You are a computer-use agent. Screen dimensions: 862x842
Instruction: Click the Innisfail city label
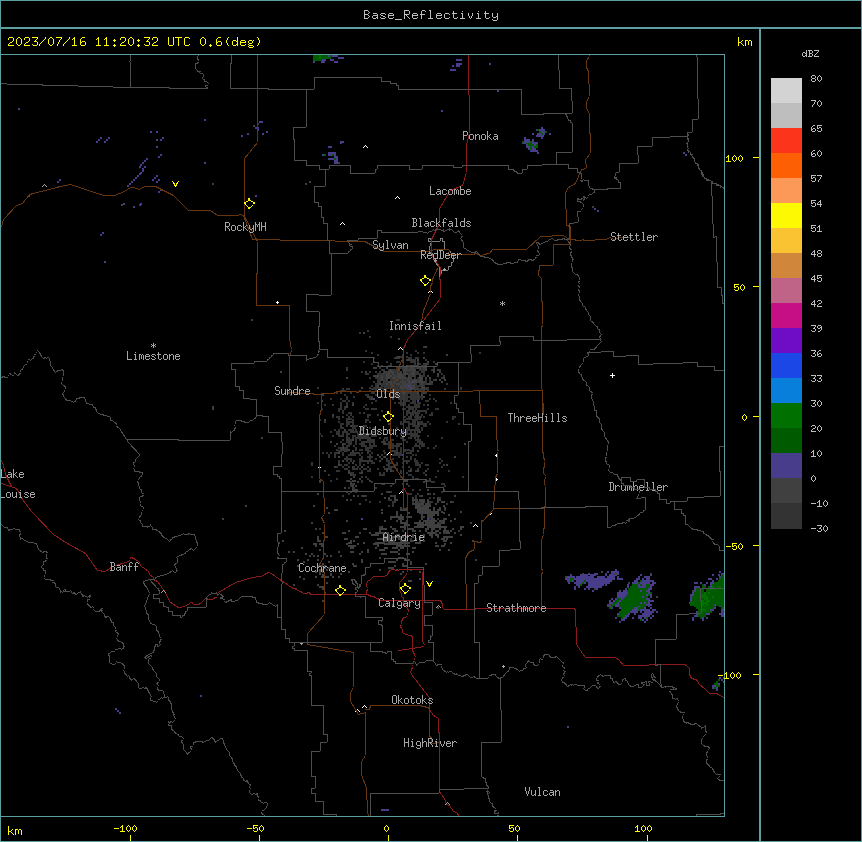[415, 326]
